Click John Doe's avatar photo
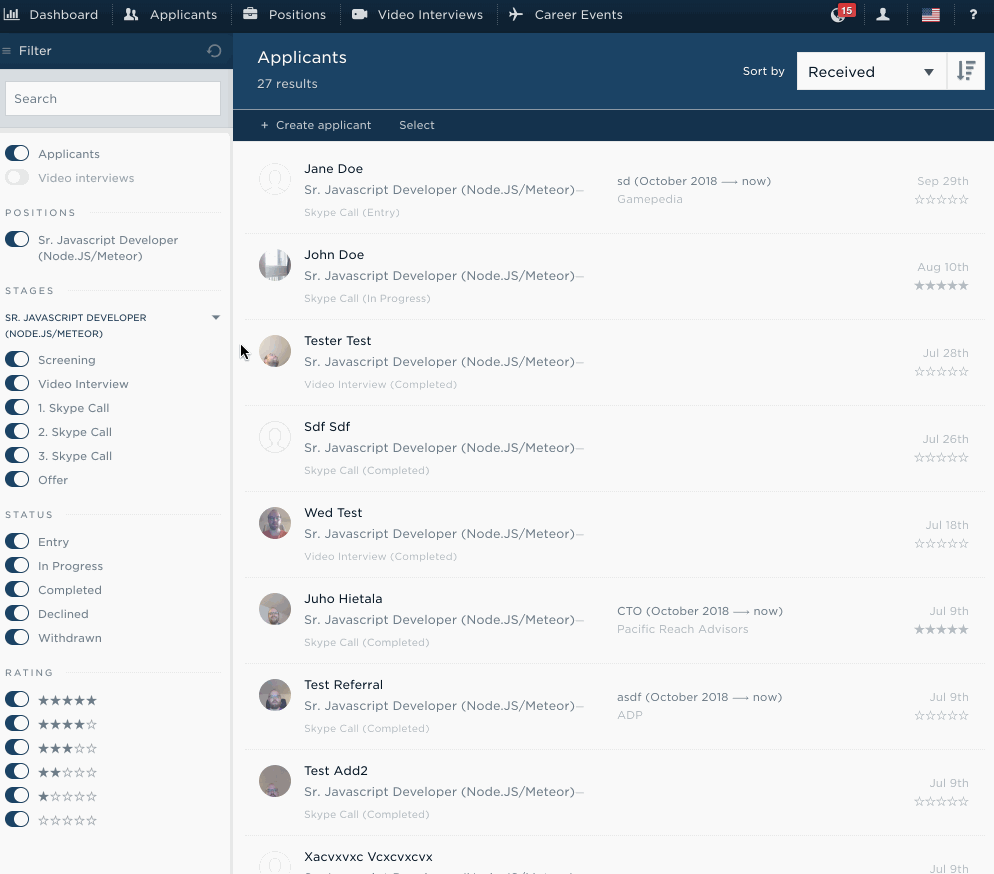The image size is (994, 874). 275,265
